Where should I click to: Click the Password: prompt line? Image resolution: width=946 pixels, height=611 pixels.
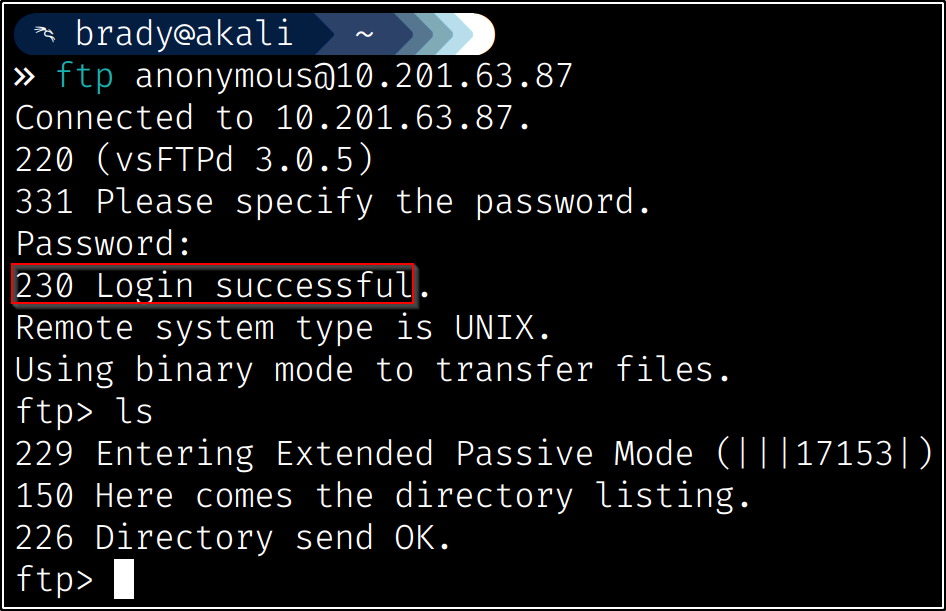pyautogui.click(x=103, y=244)
